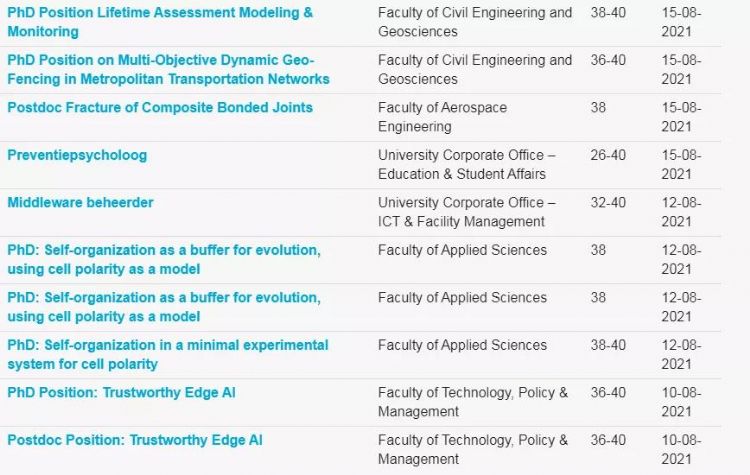Click the hours value for Postdoc Fracture row
This screenshot has width=750, height=475.
pos(598,107)
